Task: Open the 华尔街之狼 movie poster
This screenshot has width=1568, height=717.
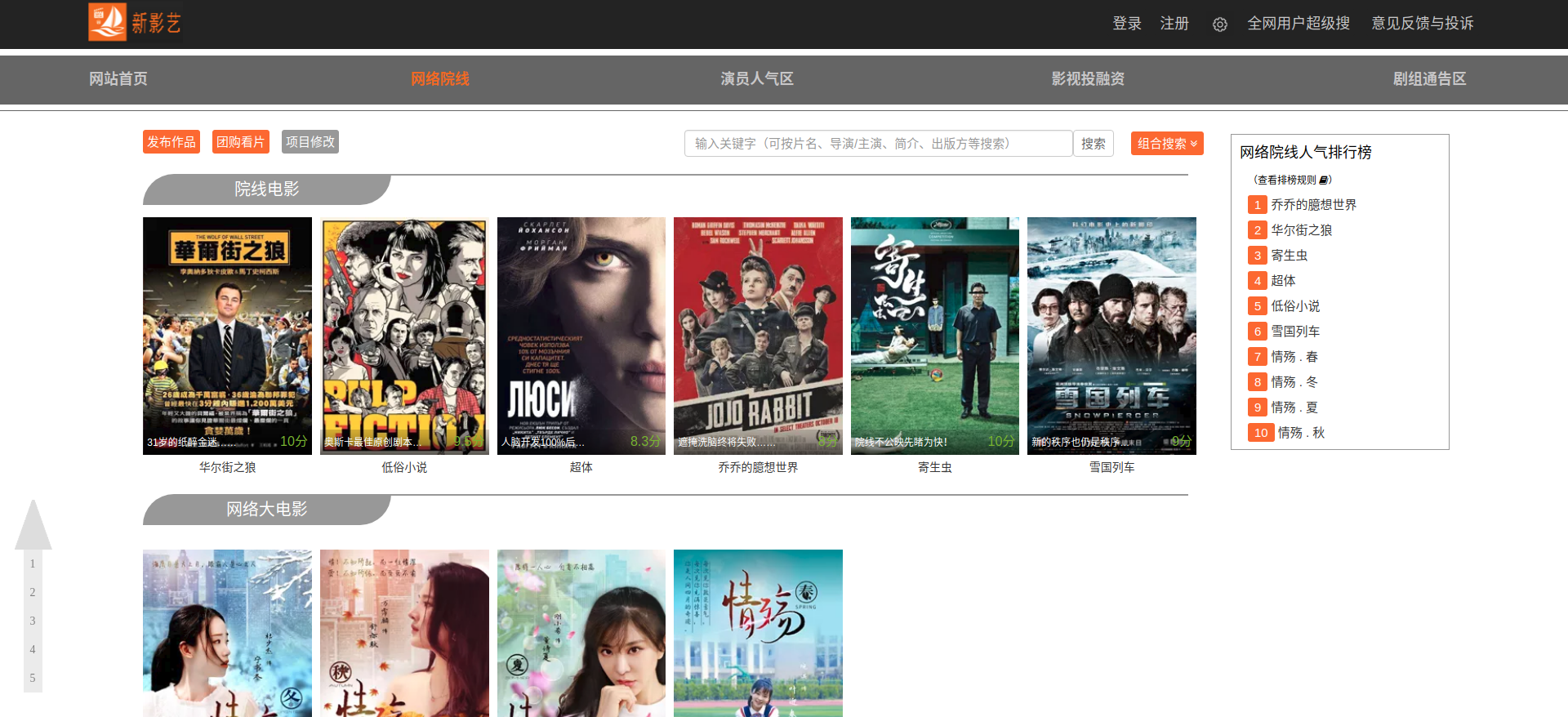Action: [227, 336]
